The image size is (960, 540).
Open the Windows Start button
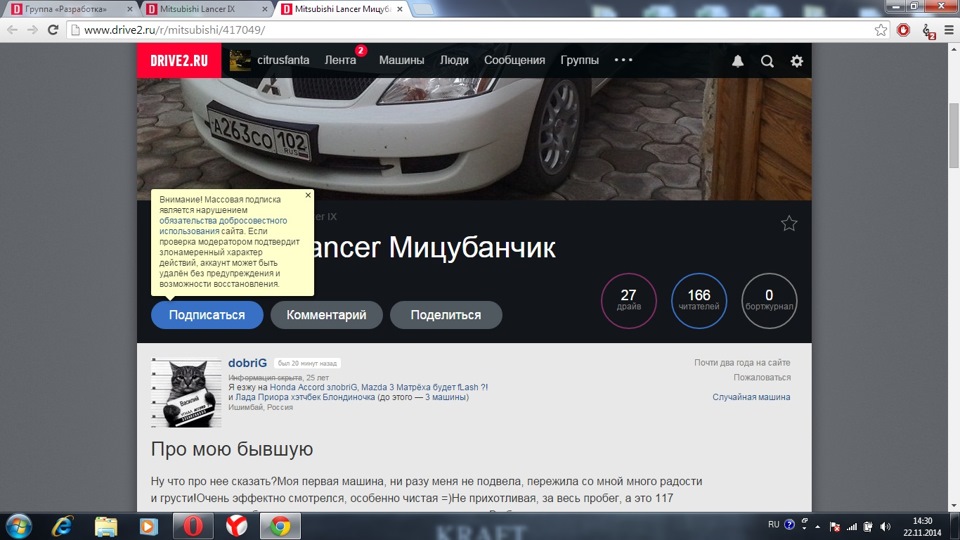click(18, 526)
